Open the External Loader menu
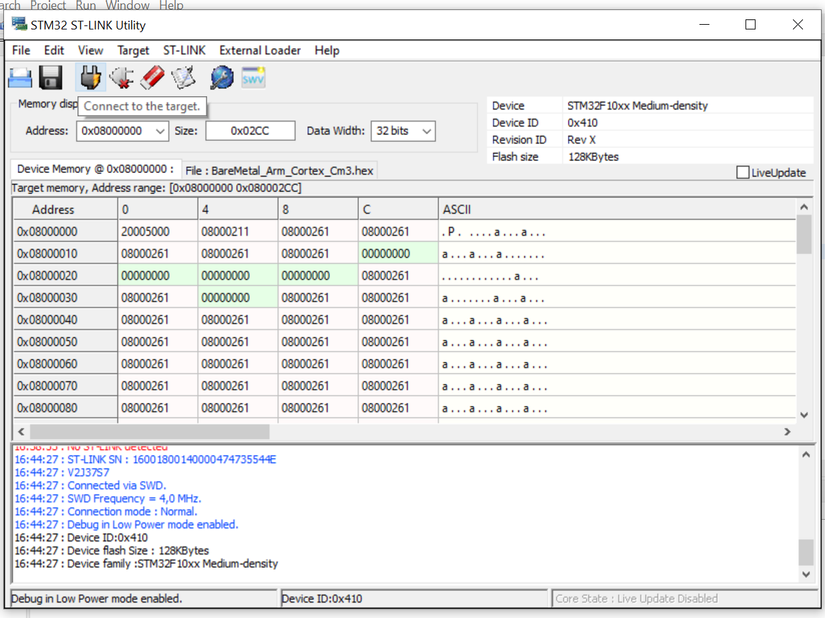 (x=260, y=50)
